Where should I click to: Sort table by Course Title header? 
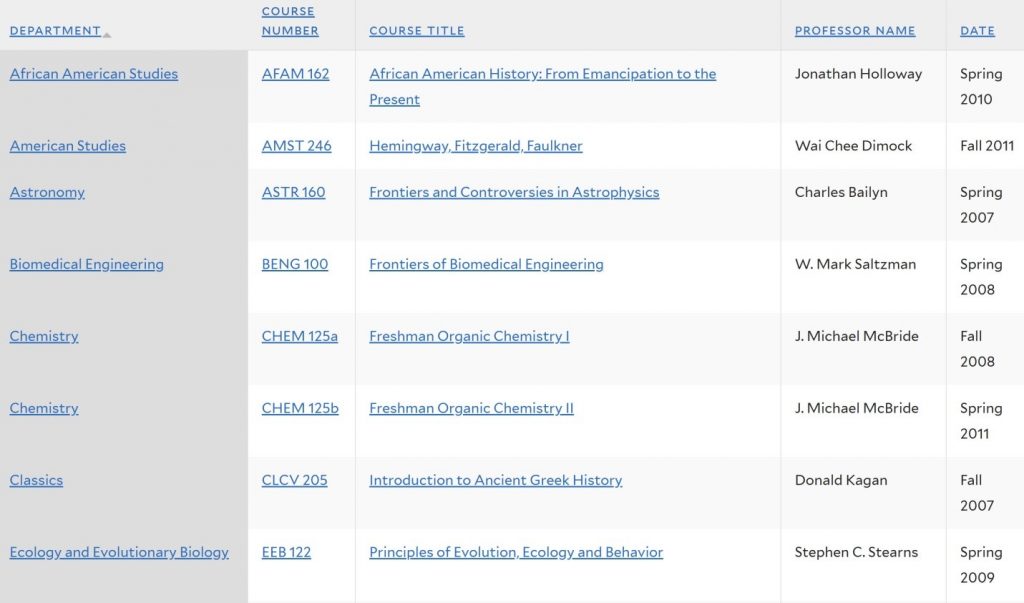tap(417, 31)
